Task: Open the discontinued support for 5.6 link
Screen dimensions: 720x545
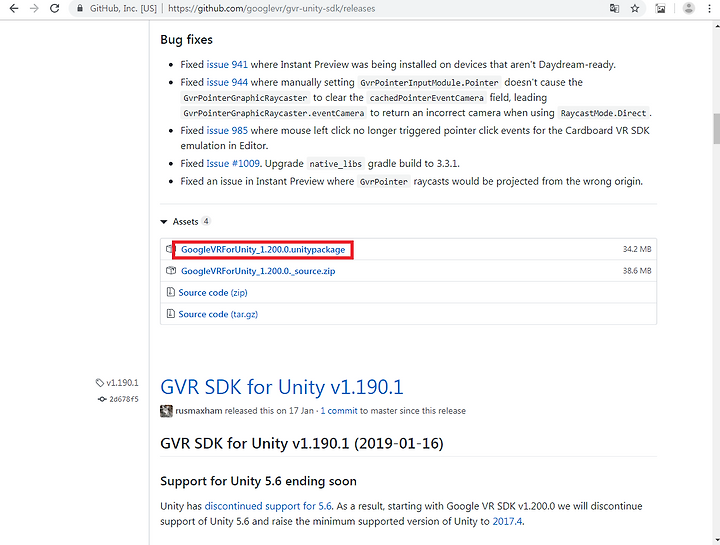Action: click(x=268, y=506)
